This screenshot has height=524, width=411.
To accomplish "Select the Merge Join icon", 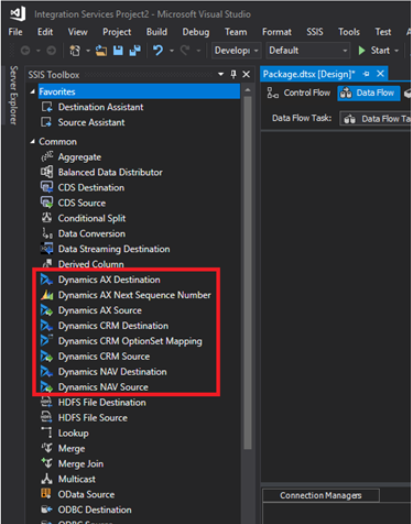I will pos(47,463).
